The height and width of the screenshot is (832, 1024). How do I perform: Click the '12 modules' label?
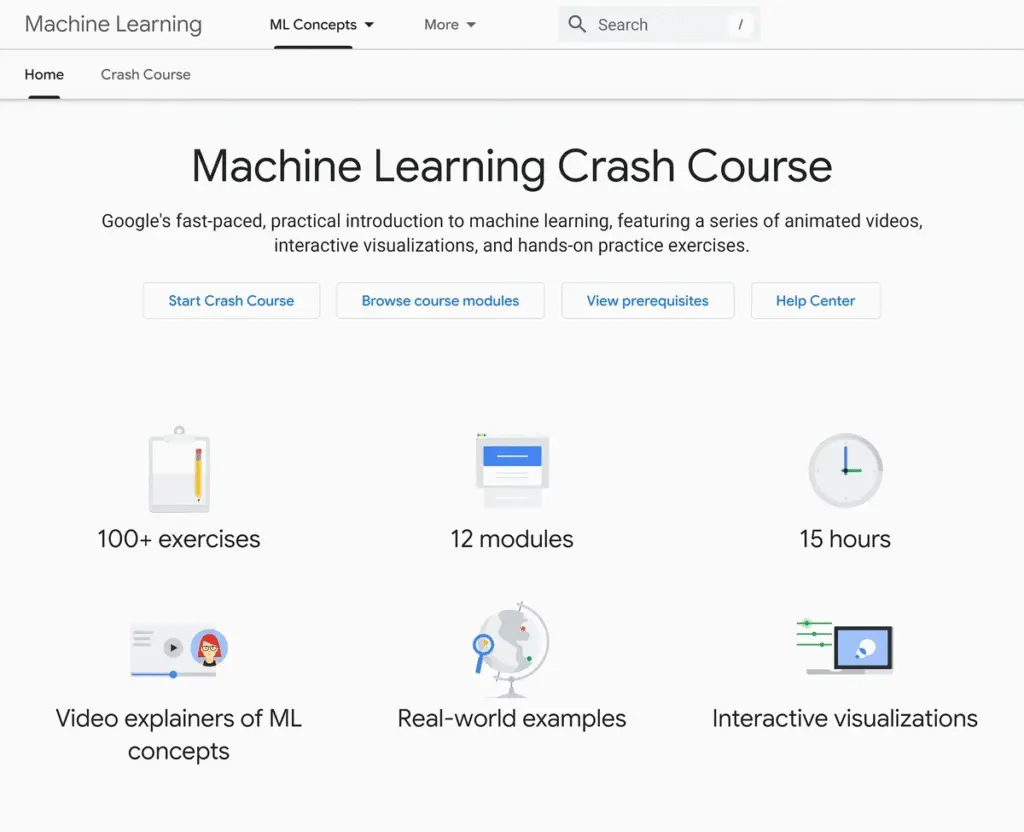click(512, 539)
